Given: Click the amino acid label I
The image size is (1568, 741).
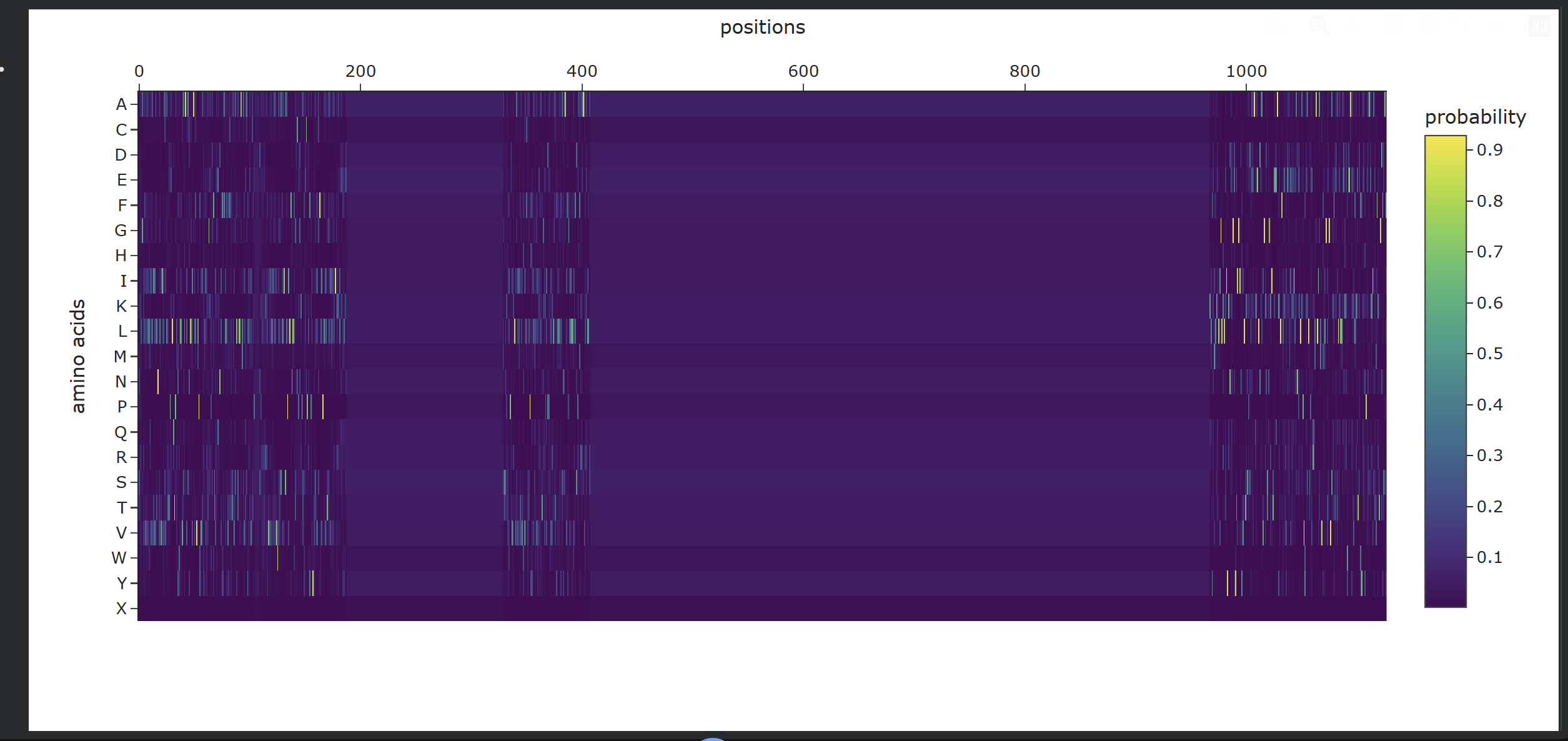Looking at the screenshot, I should (x=124, y=281).
